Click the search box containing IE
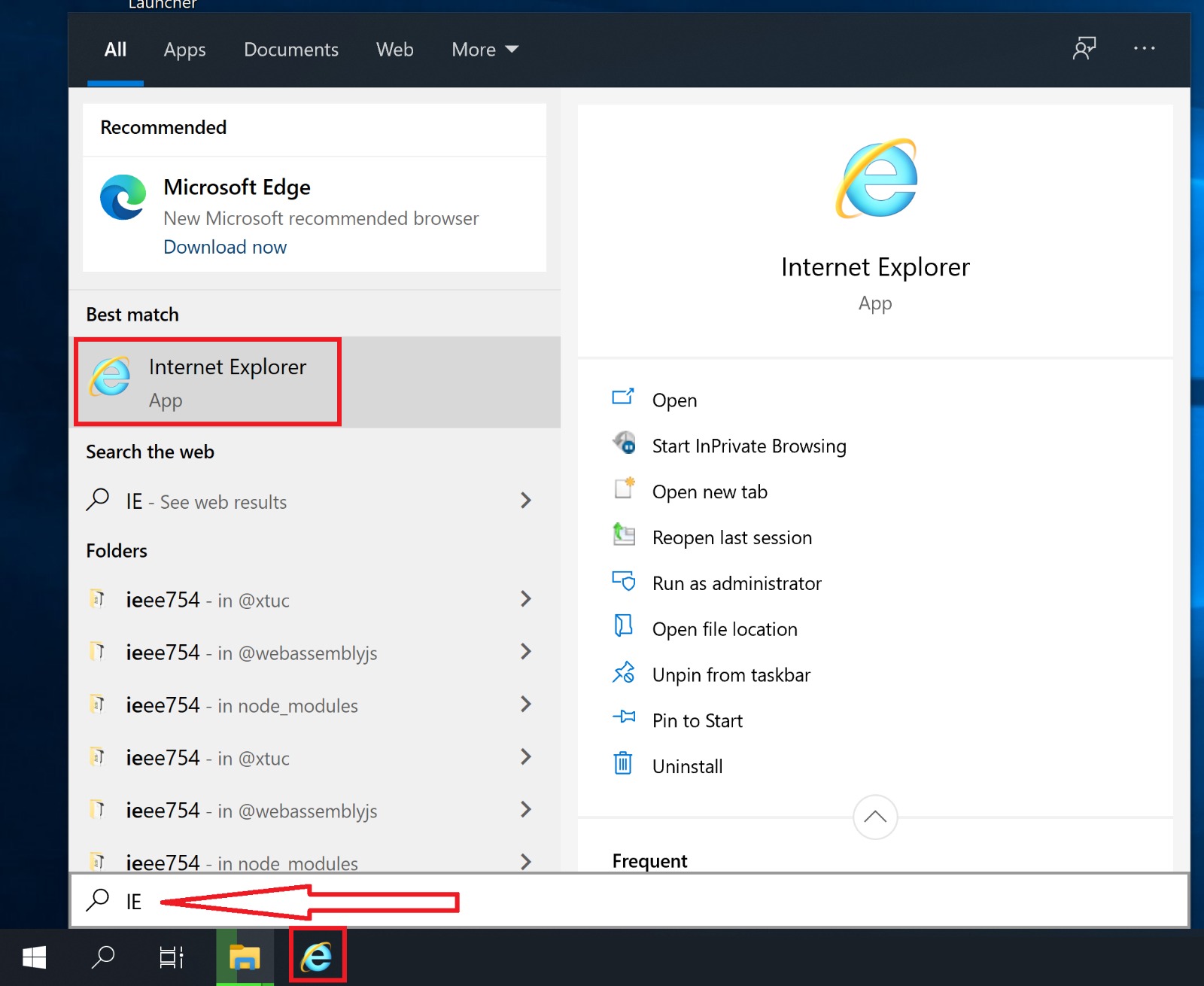Image resolution: width=1204 pixels, height=986 pixels. 630,901
